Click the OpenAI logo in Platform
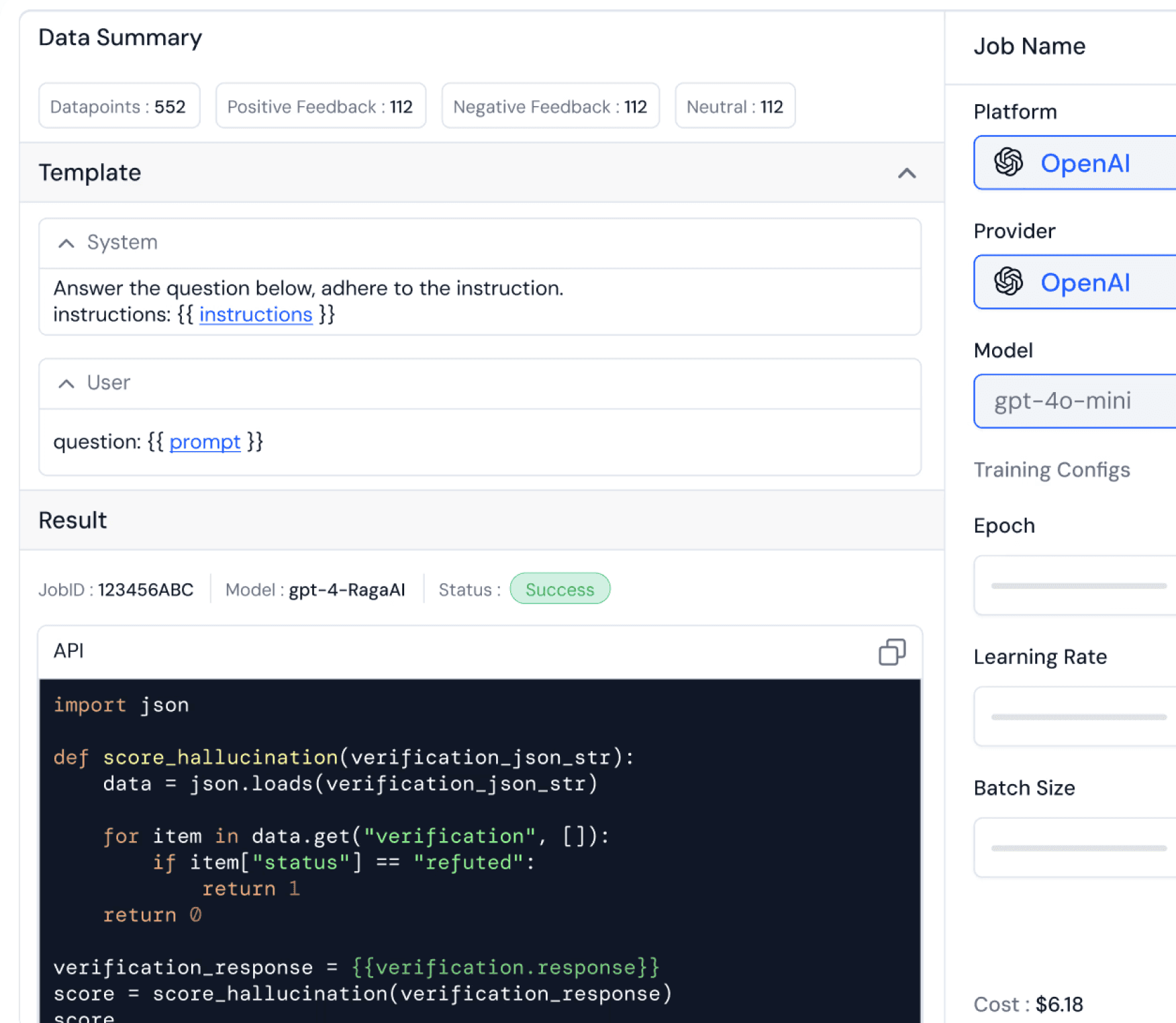This screenshot has height=1023, width=1176. (x=1008, y=162)
